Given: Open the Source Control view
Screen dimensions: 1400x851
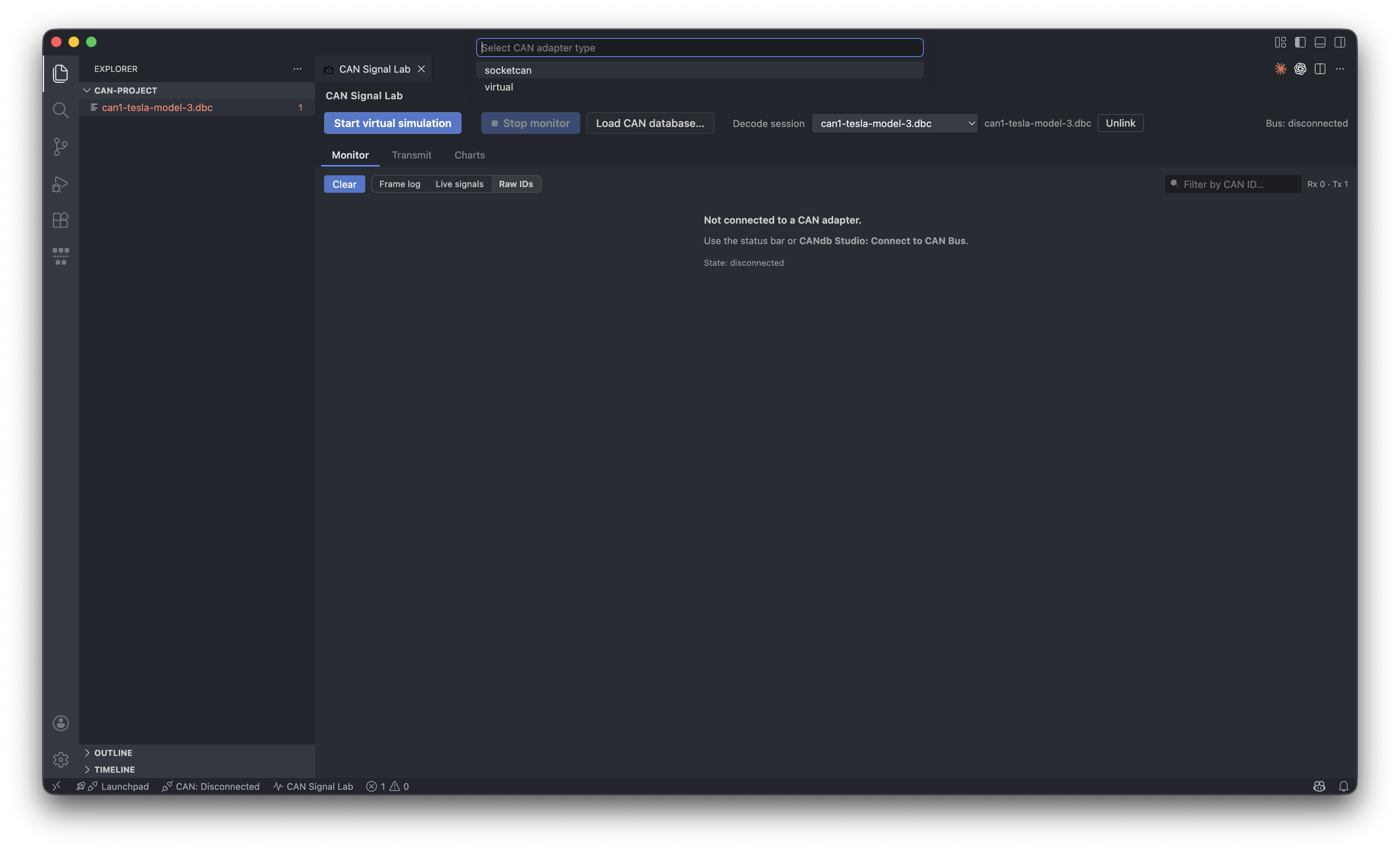Looking at the screenshot, I should pyautogui.click(x=60, y=146).
